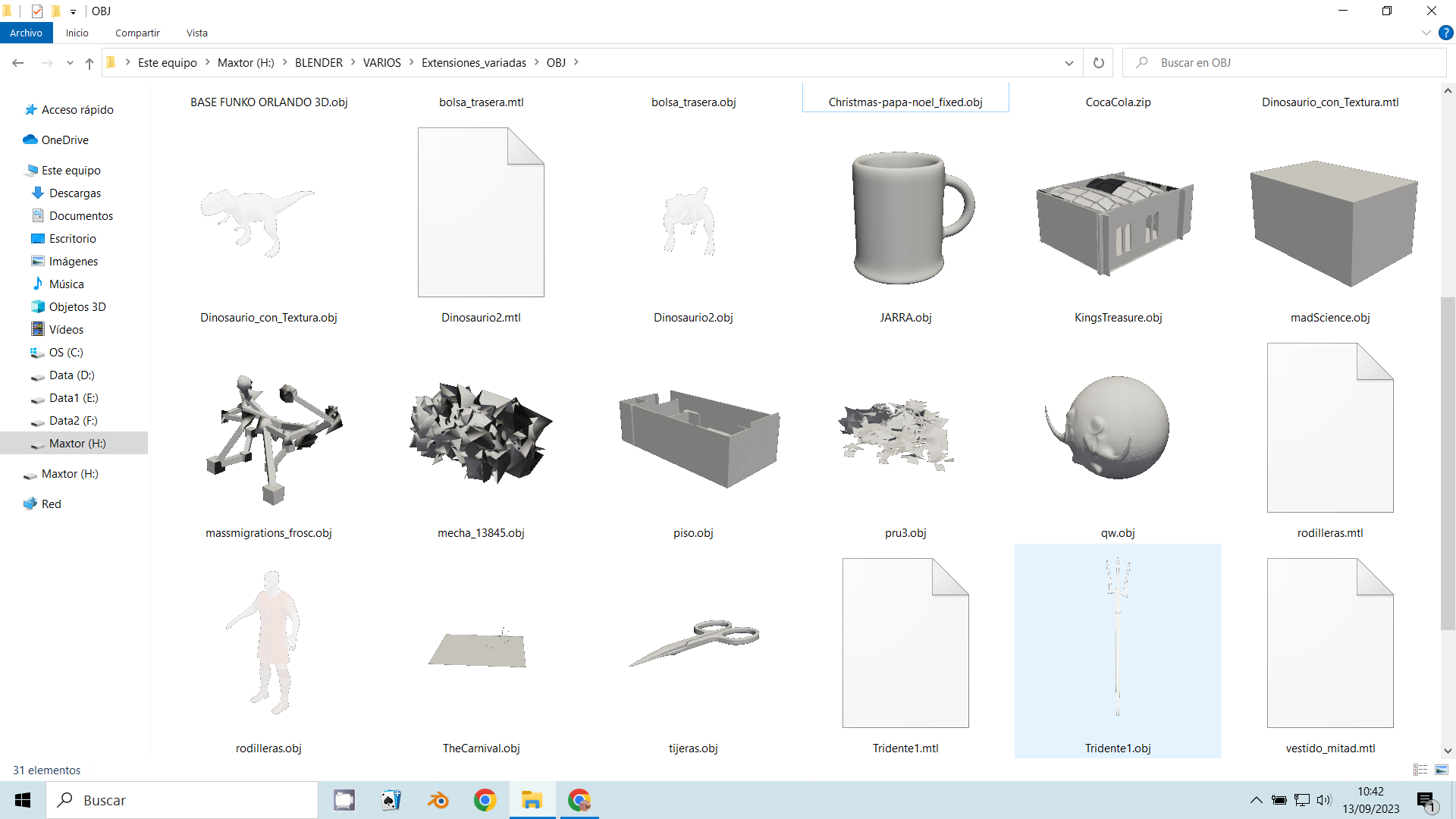Image resolution: width=1456 pixels, height=819 pixels.
Task: Click Extensiones_variadas breadcrumb segment
Action: coord(473,63)
